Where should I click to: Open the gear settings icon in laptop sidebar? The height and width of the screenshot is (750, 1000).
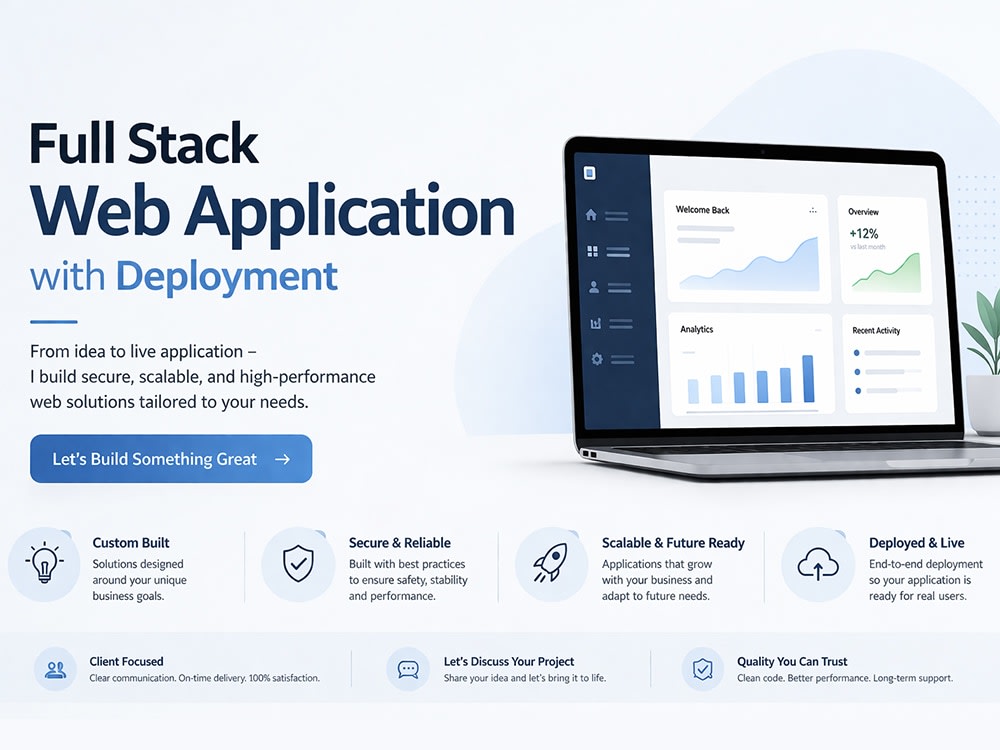[597, 359]
